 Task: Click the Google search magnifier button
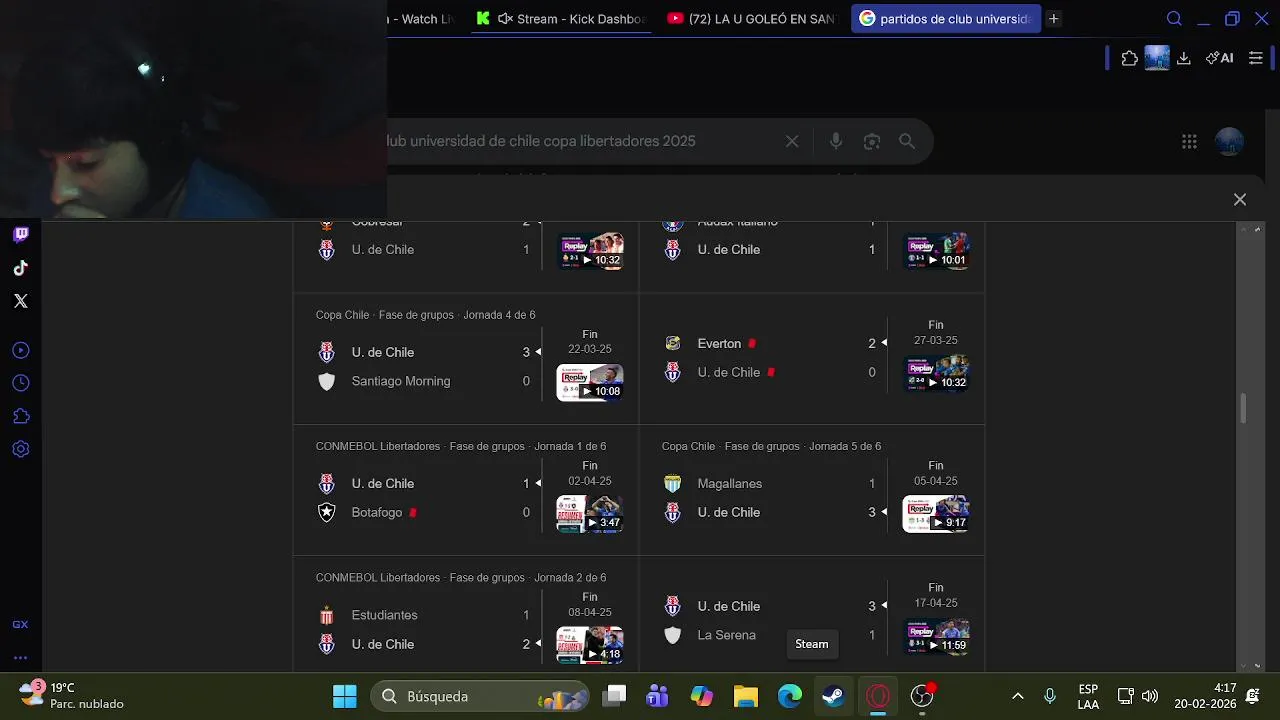907,141
